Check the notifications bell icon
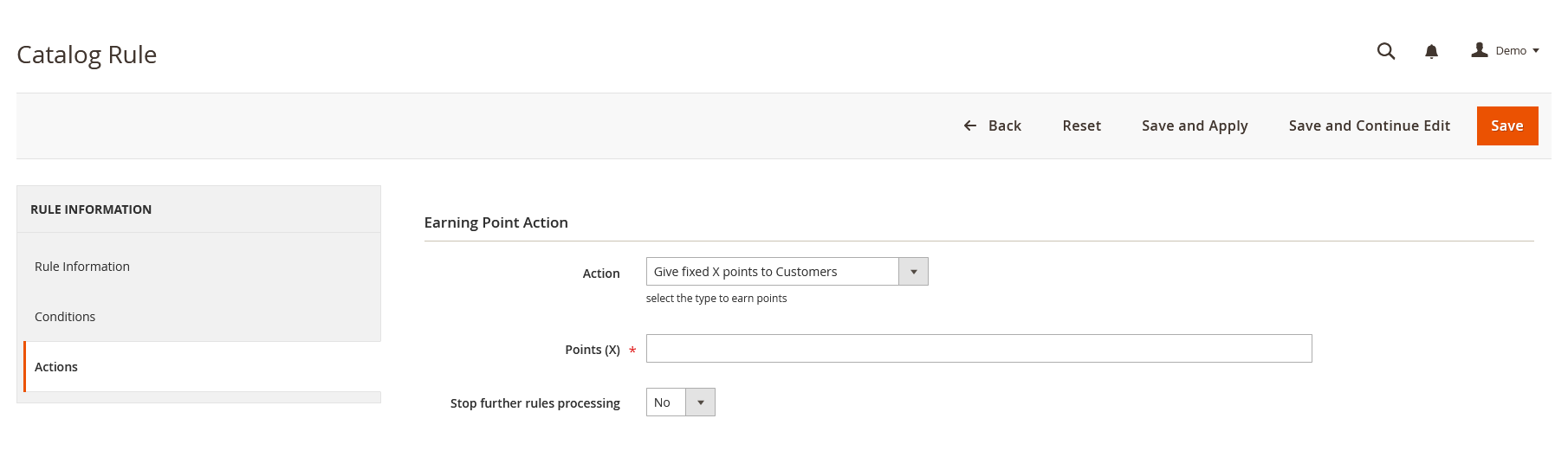The height and width of the screenshot is (470, 1568). tap(1431, 52)
